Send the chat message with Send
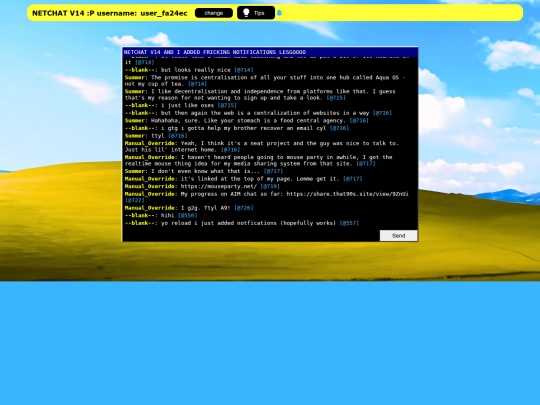 [398, 236]
